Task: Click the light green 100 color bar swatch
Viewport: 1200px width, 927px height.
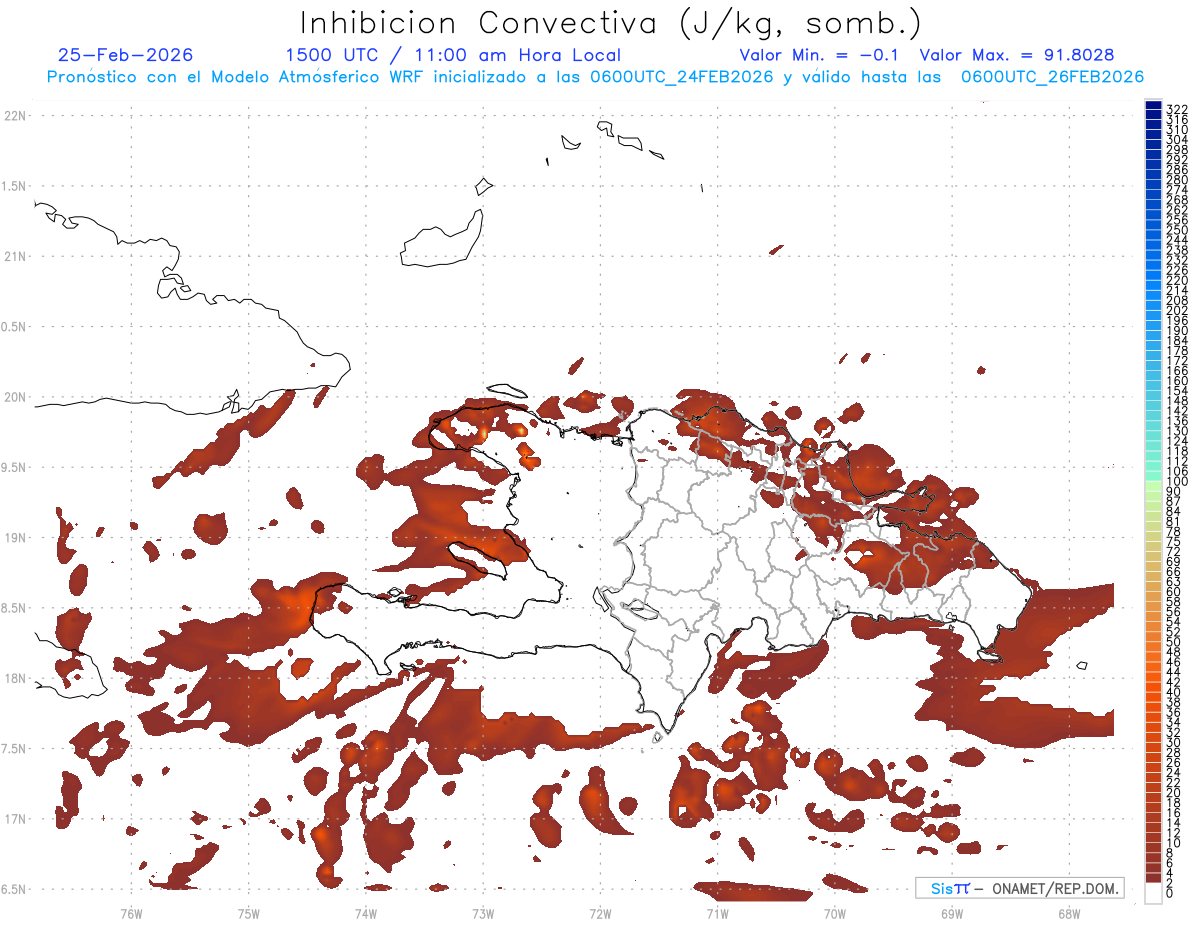Action: 1153,486
